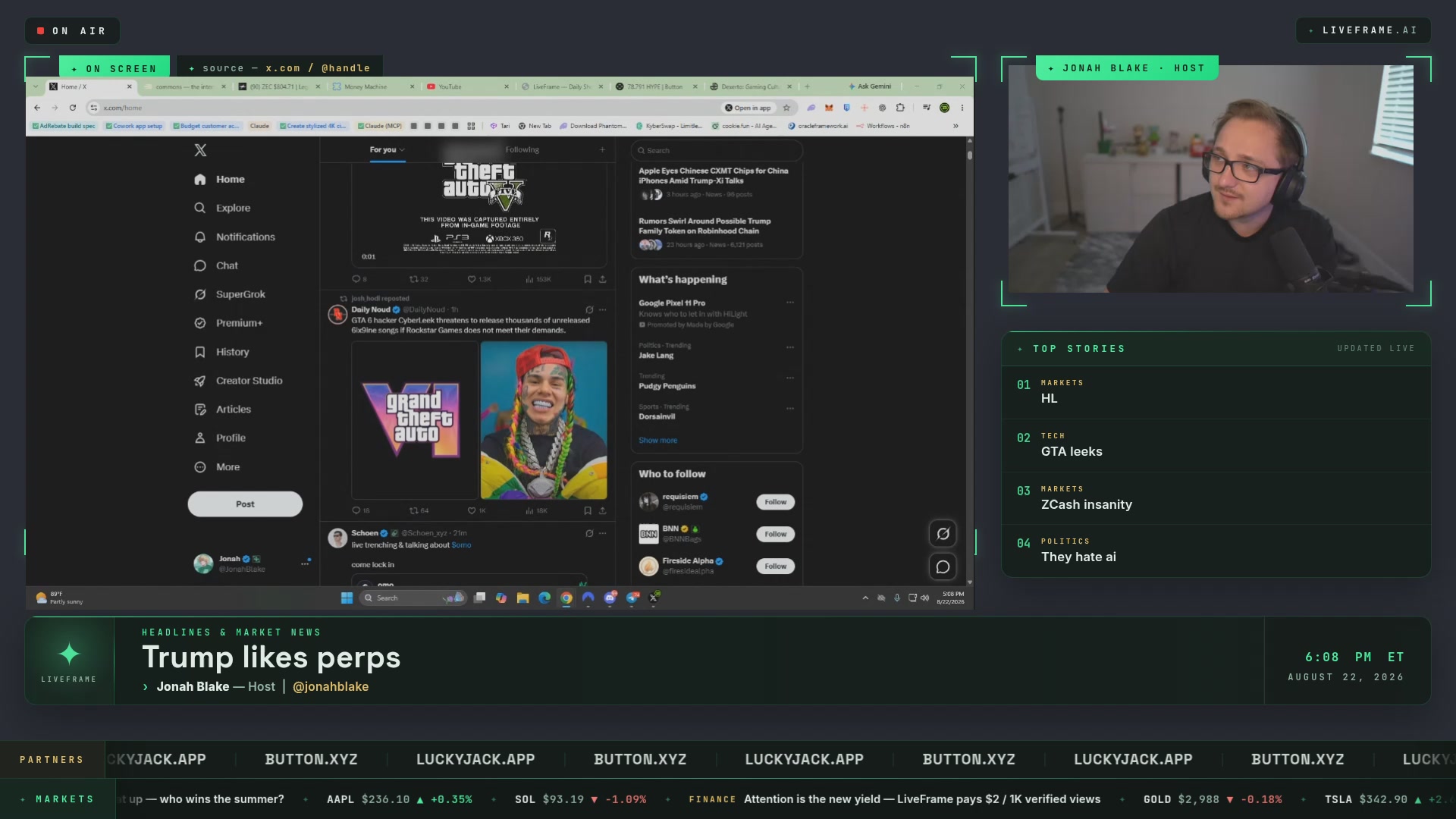Bookmark the Daily Noud post

pyautogui.click(x=588, y=510)
